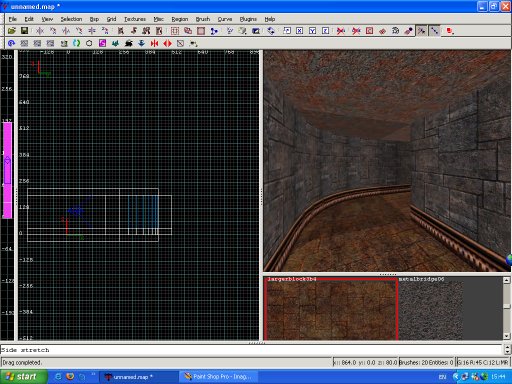
Task: Click Select Inside icon
Action: [159, 31]
